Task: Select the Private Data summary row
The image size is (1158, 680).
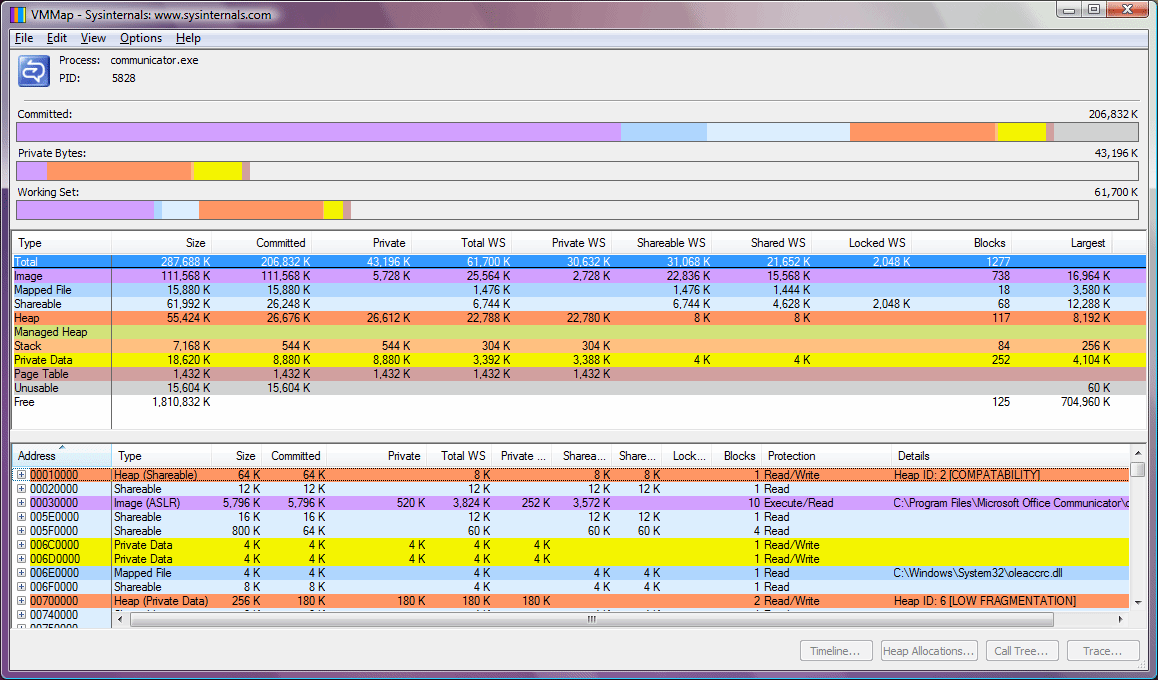Action: click(60, 360)
